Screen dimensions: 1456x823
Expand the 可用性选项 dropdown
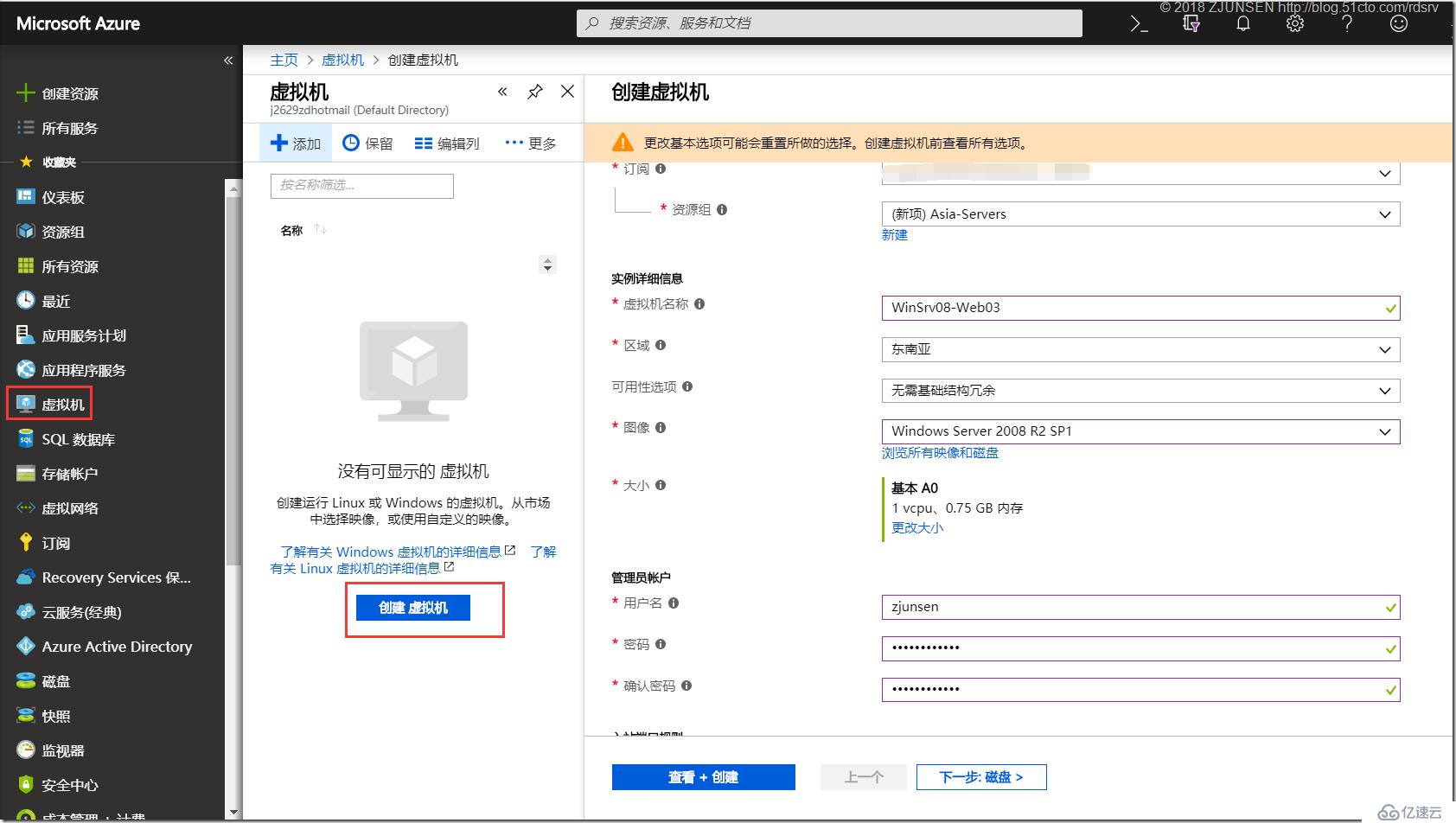pos(1140,391)
